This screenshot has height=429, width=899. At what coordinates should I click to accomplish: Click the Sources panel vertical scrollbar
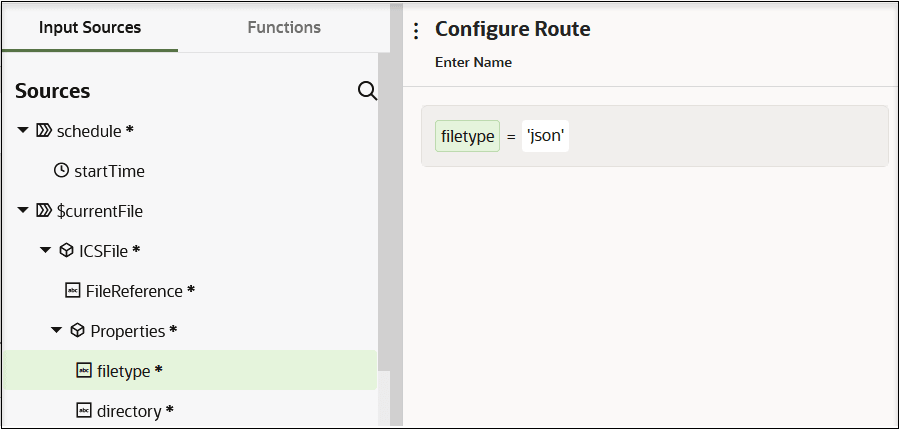384,212
